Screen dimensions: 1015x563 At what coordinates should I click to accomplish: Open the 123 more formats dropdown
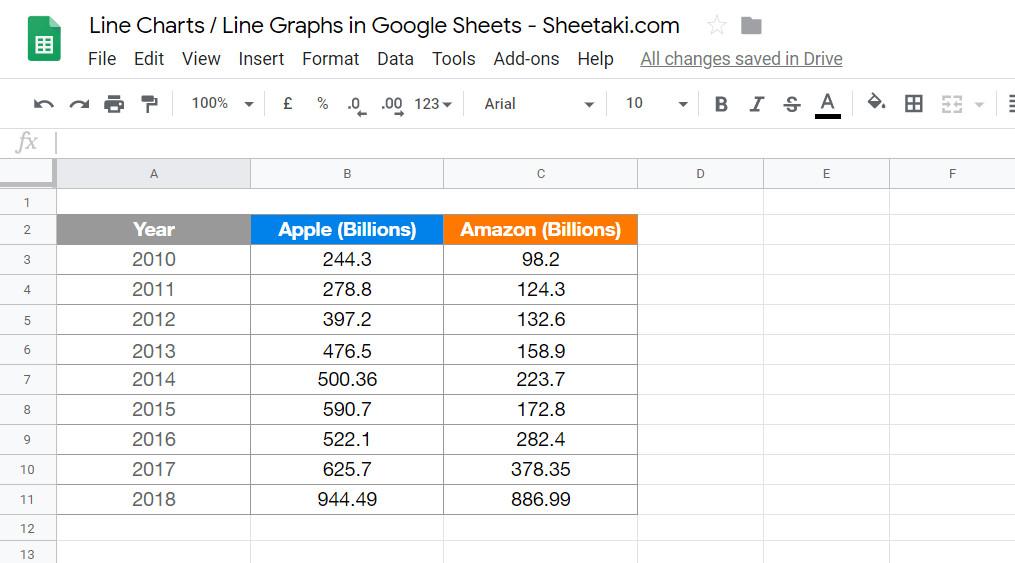pyautogui.click(x=433, y=104)
